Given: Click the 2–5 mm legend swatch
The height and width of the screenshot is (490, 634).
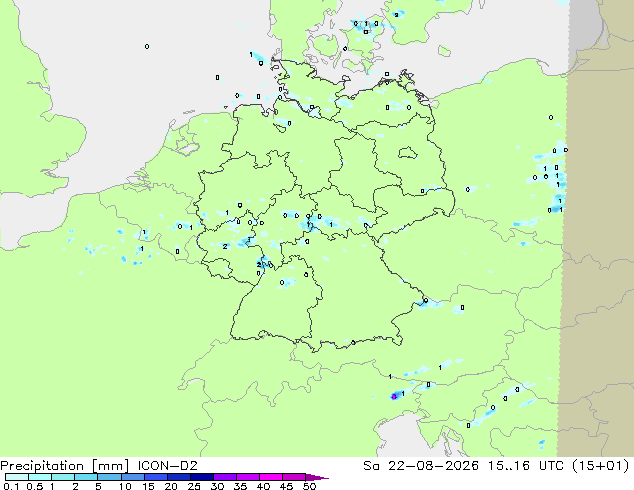Looking at the screenshot, I should [86, 477].
